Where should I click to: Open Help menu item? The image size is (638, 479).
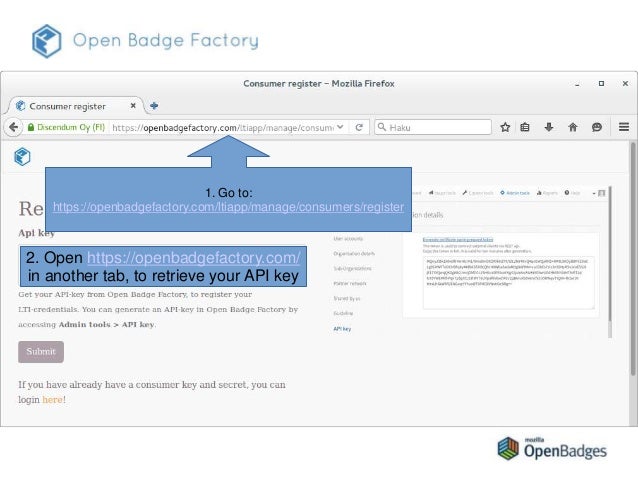coord(572,193)
